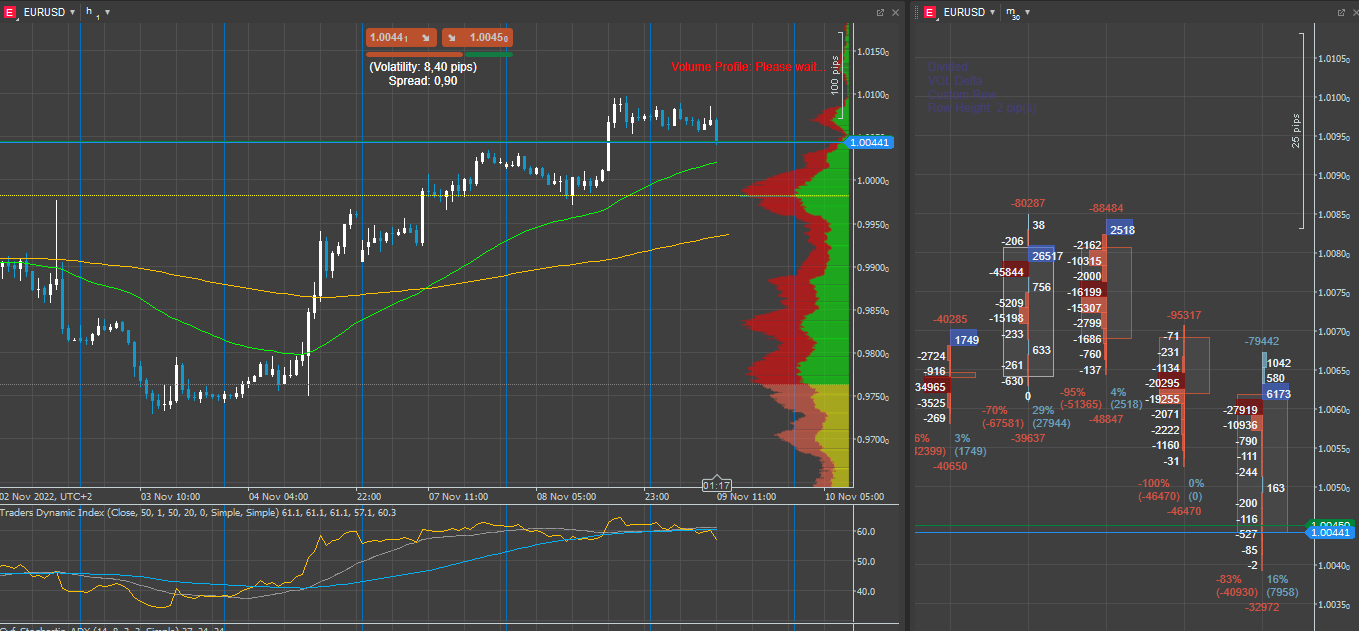
Task: Click the 1.0035 price label on m30 axis
Action: 1335,604
